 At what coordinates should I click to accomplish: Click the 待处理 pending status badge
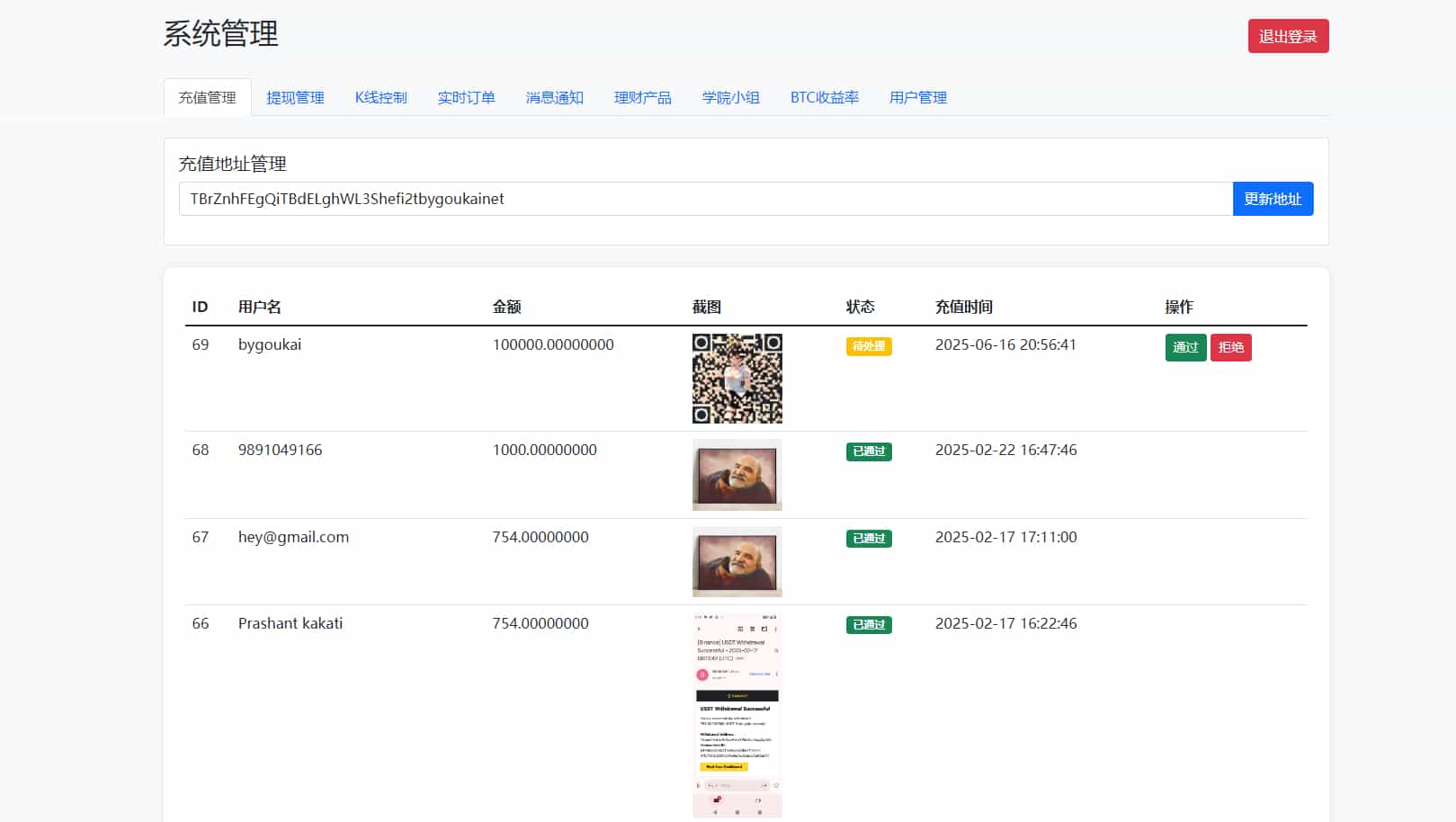click(868, 345)
